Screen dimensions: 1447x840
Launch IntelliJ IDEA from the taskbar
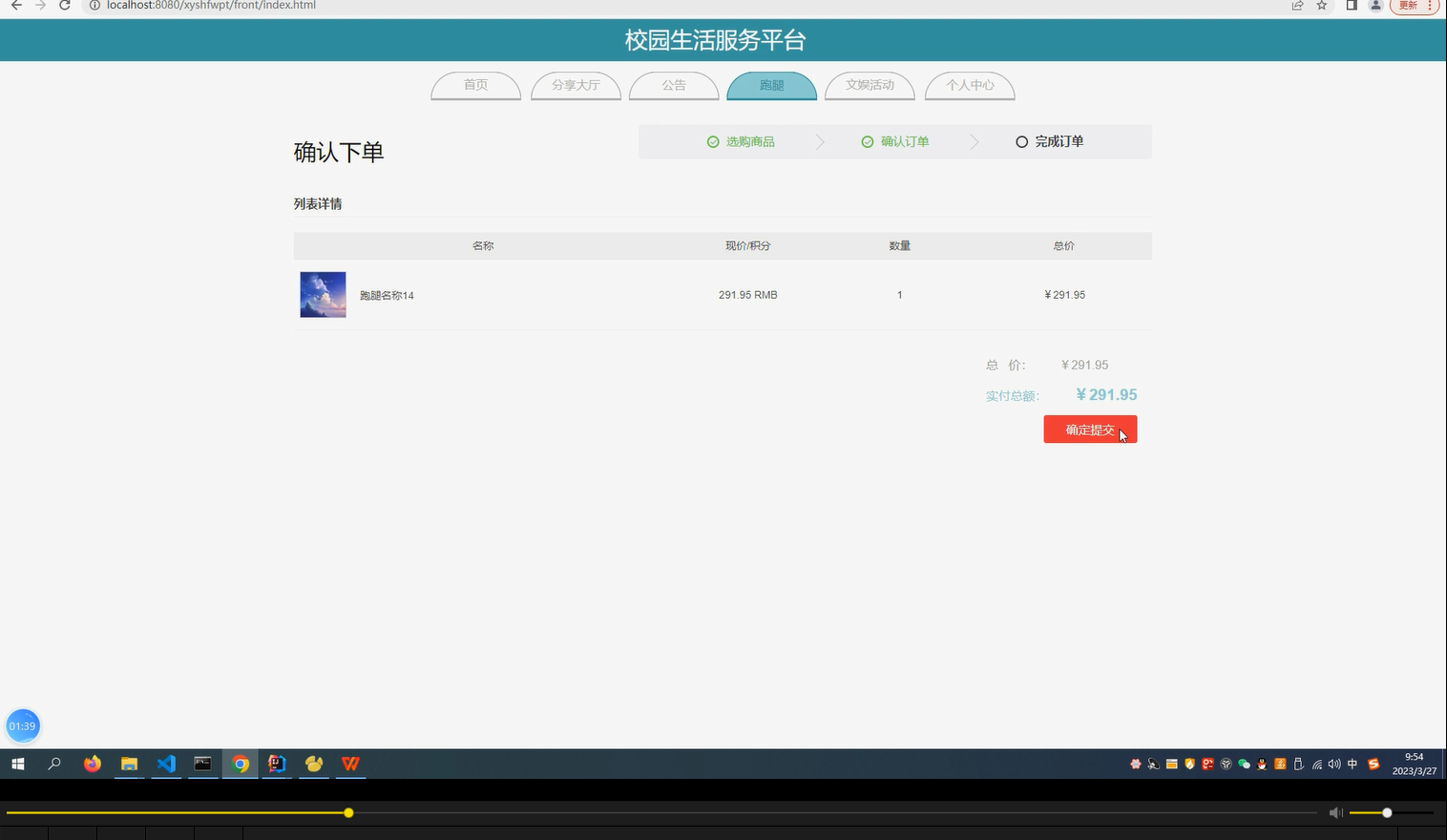(276, 764)
